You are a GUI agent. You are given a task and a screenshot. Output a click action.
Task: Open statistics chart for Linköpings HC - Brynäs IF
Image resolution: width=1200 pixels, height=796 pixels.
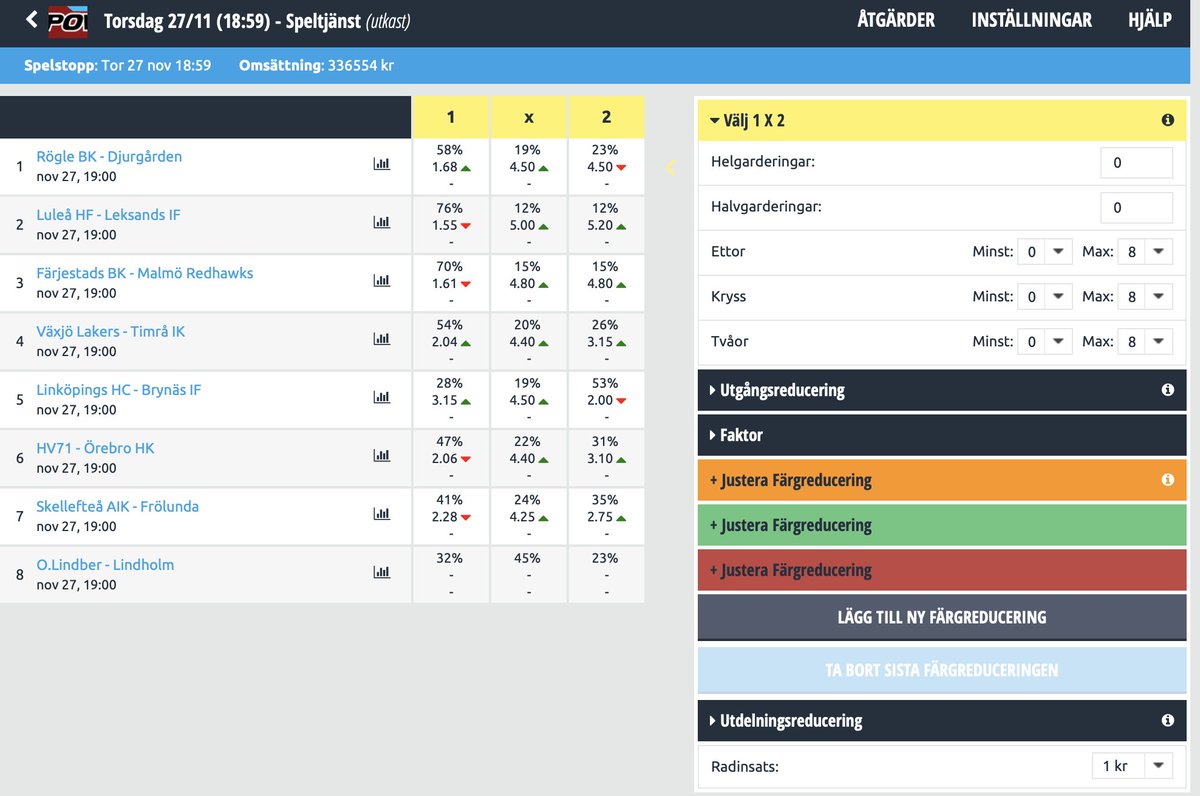pos(381,397)
